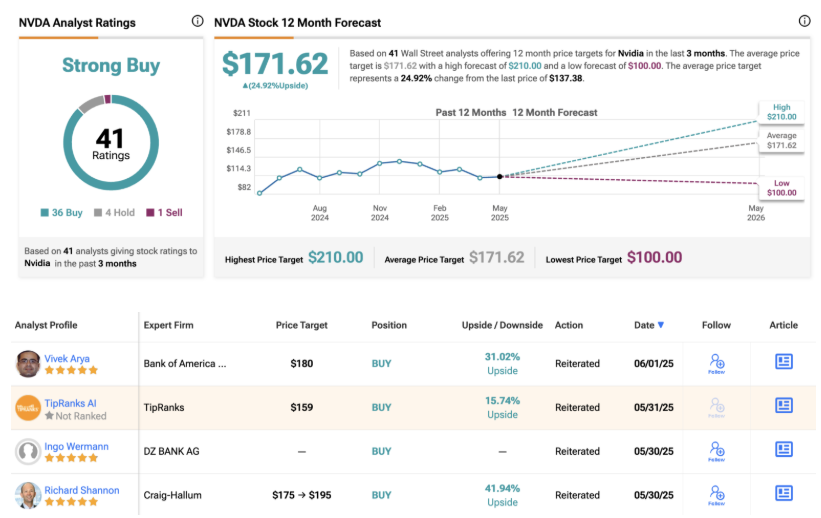
Task: Click the Average $171.62 forecast label
Action: point(781,140)
